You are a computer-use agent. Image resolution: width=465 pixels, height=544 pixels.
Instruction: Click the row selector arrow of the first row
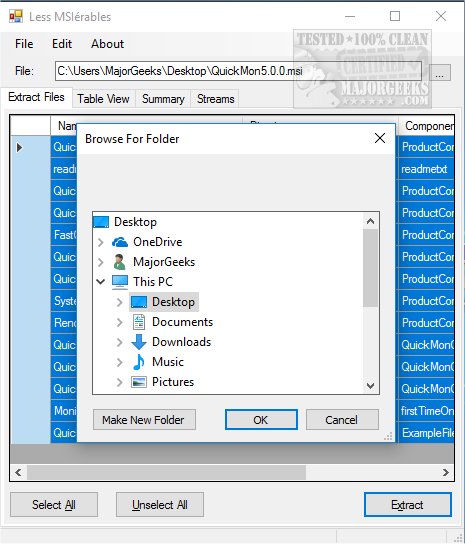pyautogui.click(x=19, y=147)
